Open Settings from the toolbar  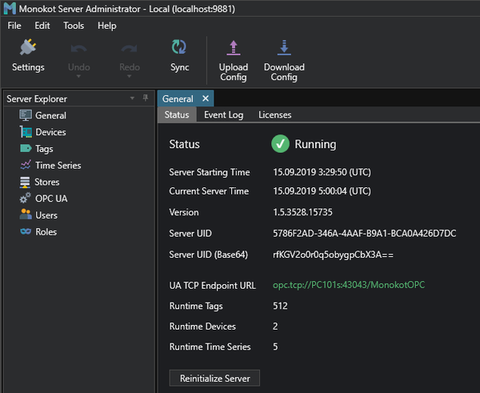pyautogui.click(x=28, y=56)
